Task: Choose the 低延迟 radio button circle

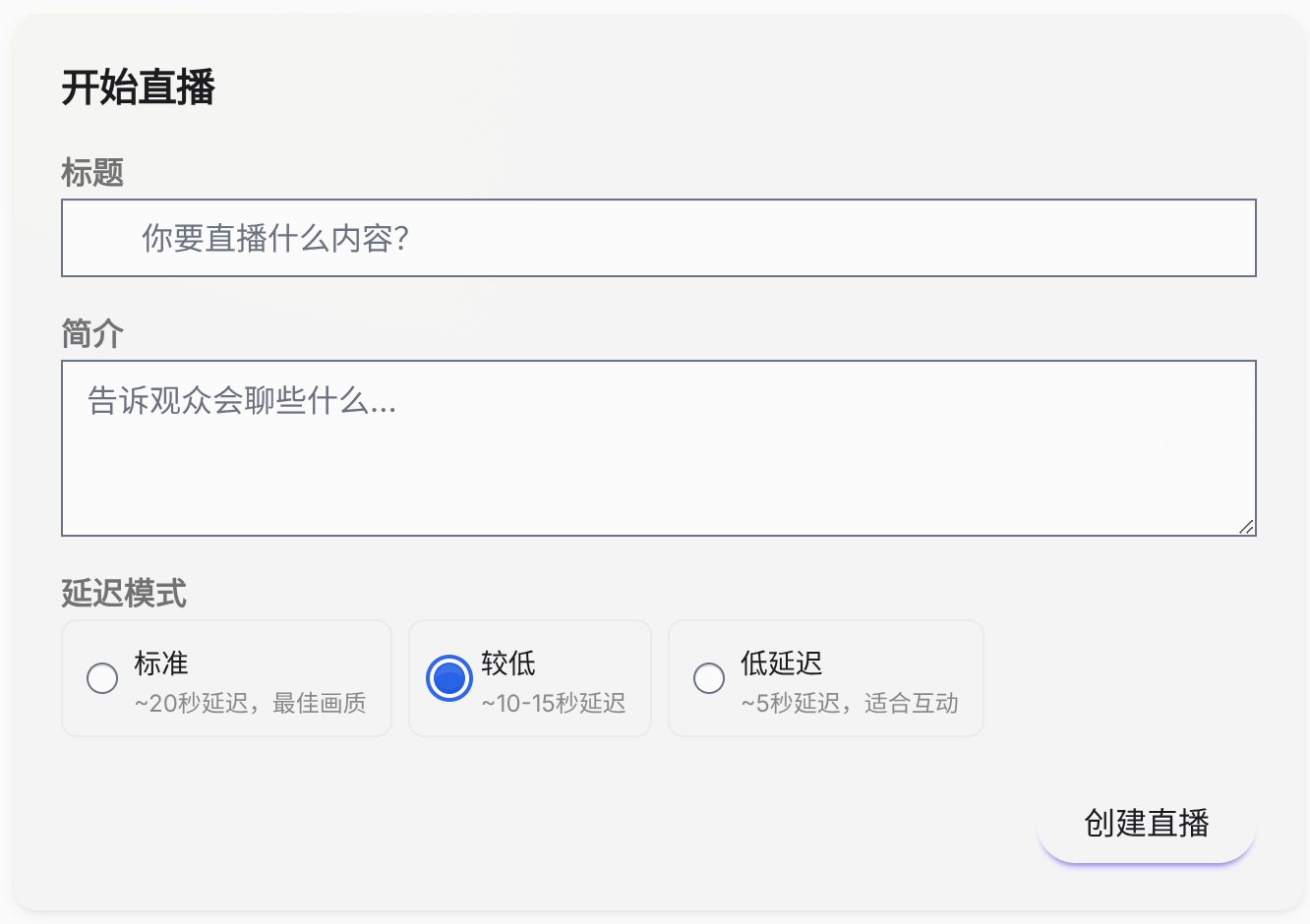Action: 709,678
